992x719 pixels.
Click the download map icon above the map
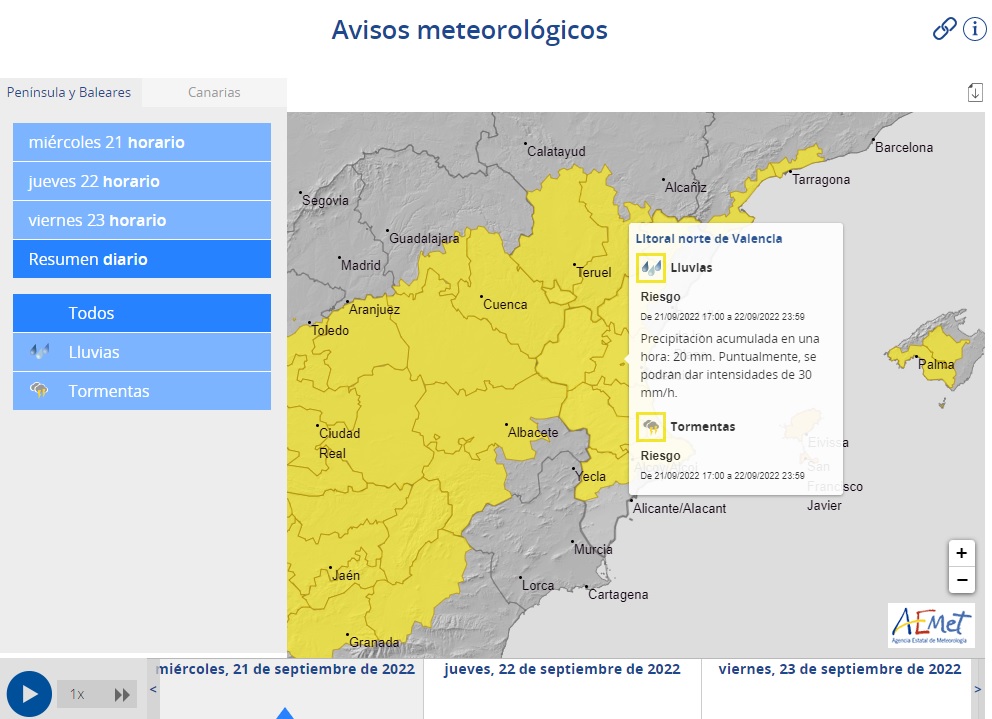(976, 91)
